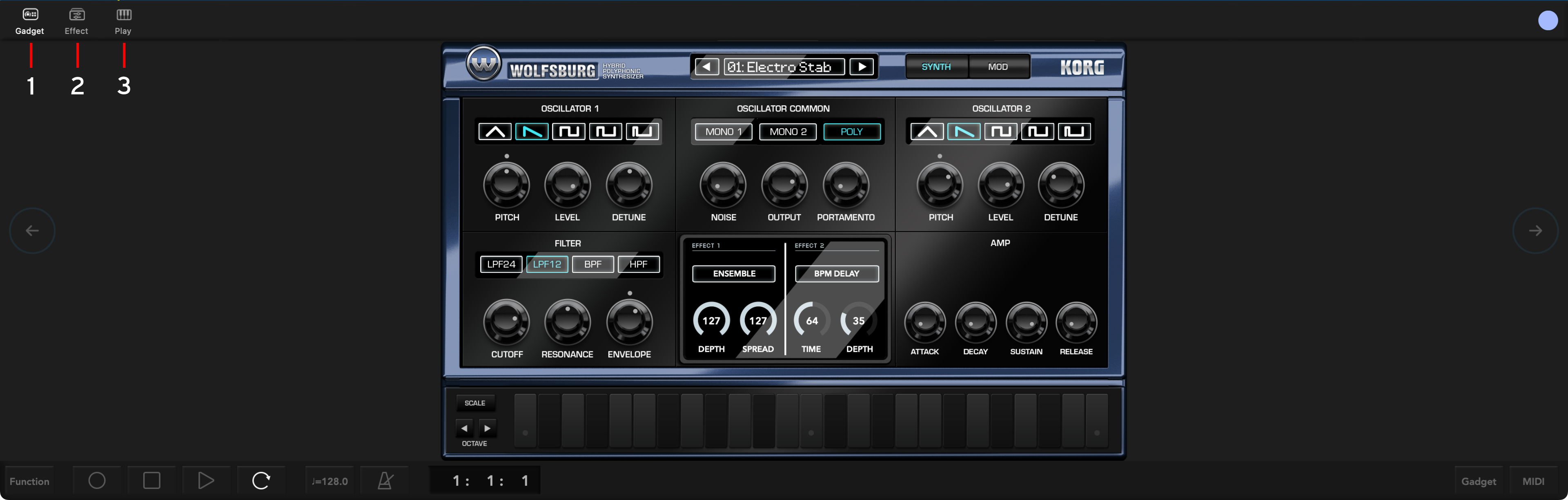Shift octave up arrow
1568x500 pixels.
pos(488,428)
